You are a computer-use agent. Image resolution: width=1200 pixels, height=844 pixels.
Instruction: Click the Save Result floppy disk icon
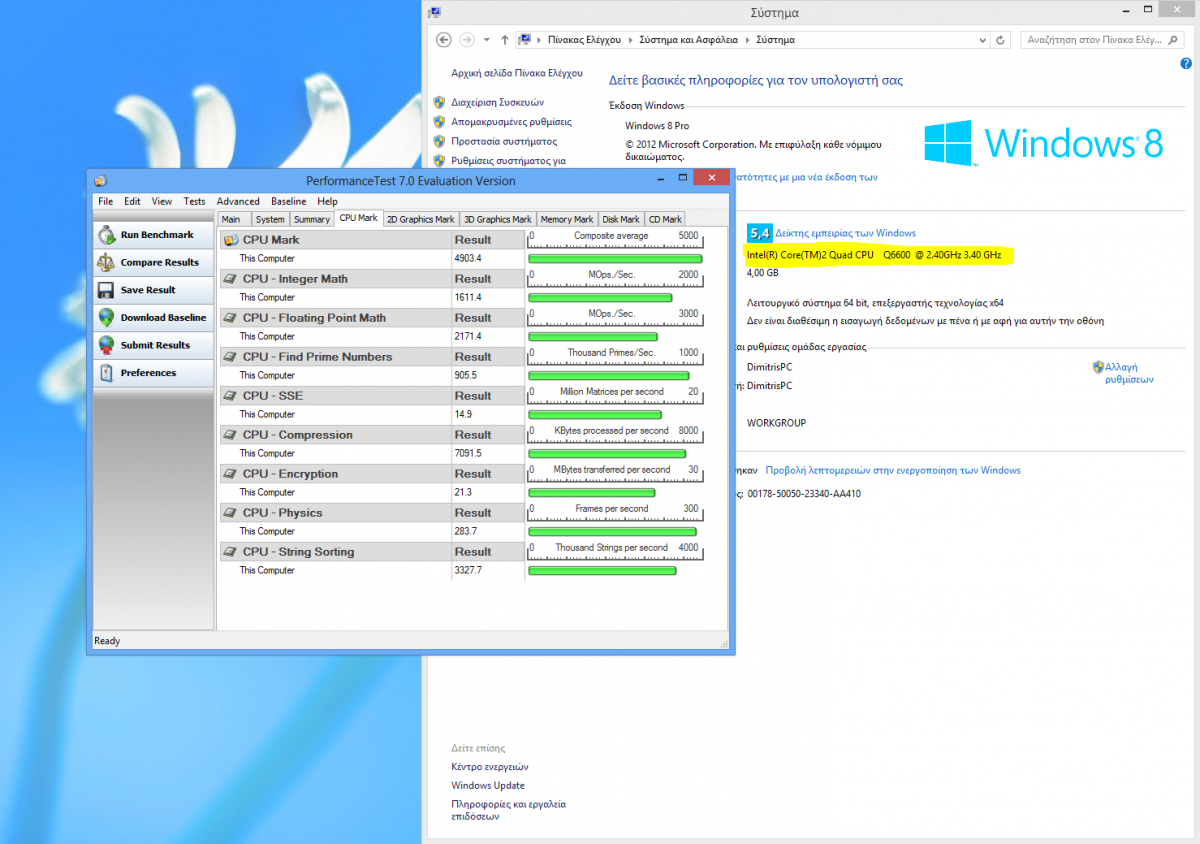click(x=106, y=290)
